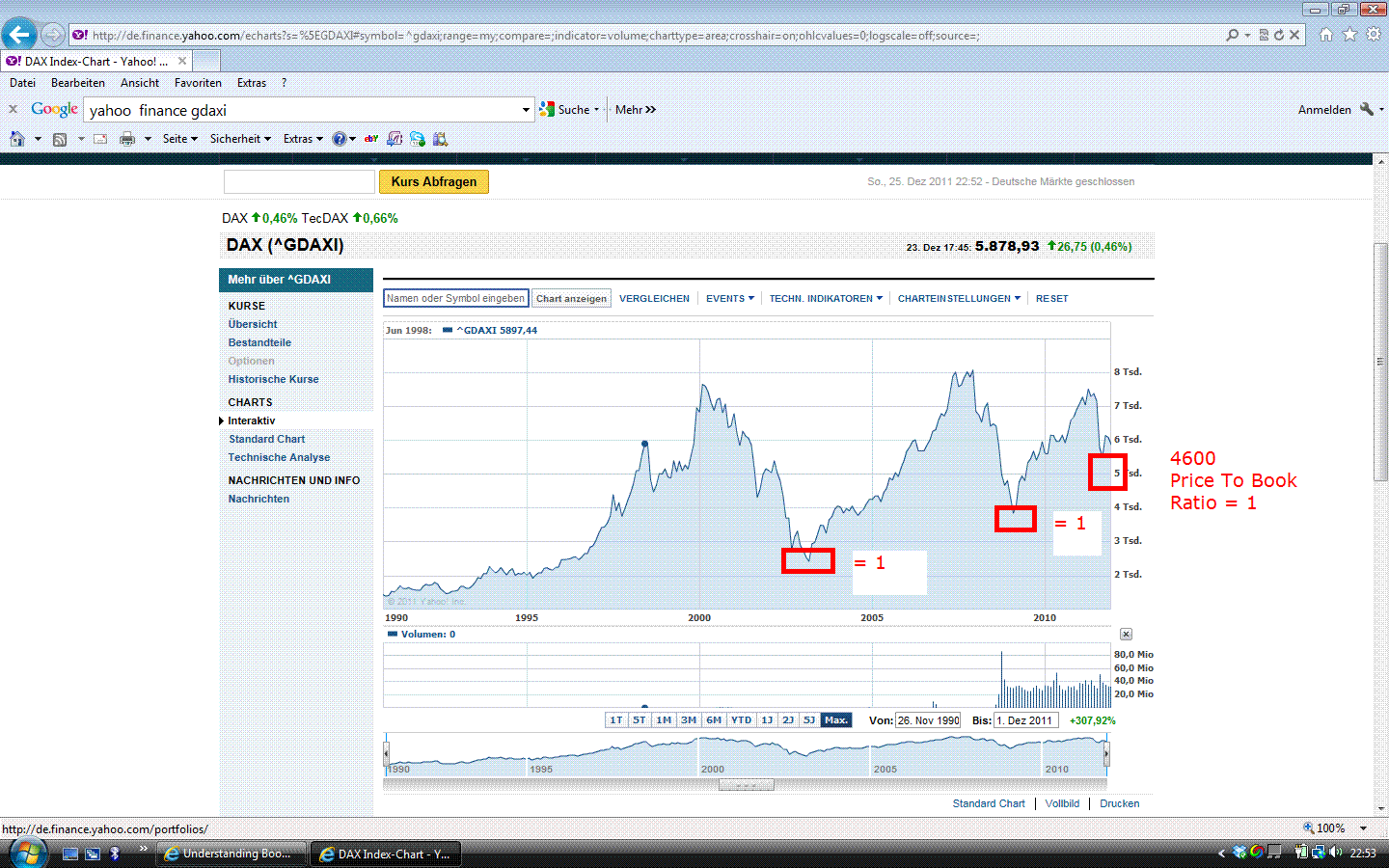Image resolution: width=1389 pixels, height=868 pixels.
Task: Open address bar search provider dropdown arrow
Action: [x=1247, y=35]
